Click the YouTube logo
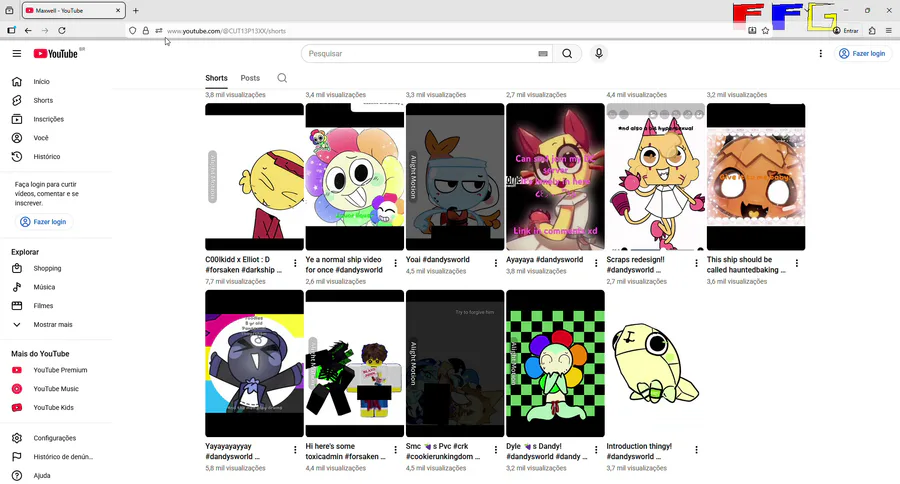Viewport: 900px width, 484px height. click(x=55, y=53)
